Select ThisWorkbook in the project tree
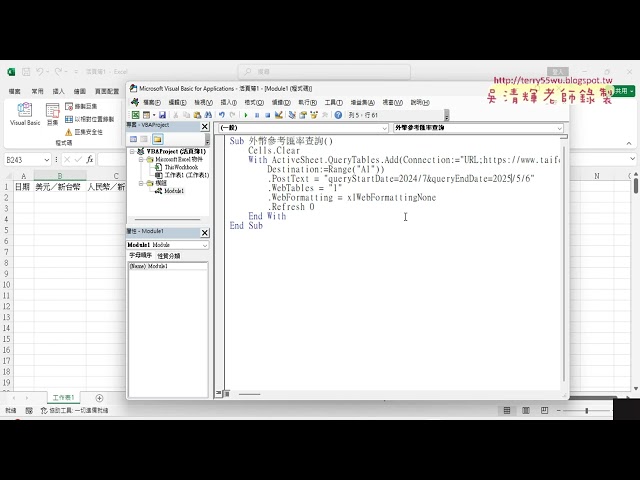 pyautogui.click(x=181, y=167)
